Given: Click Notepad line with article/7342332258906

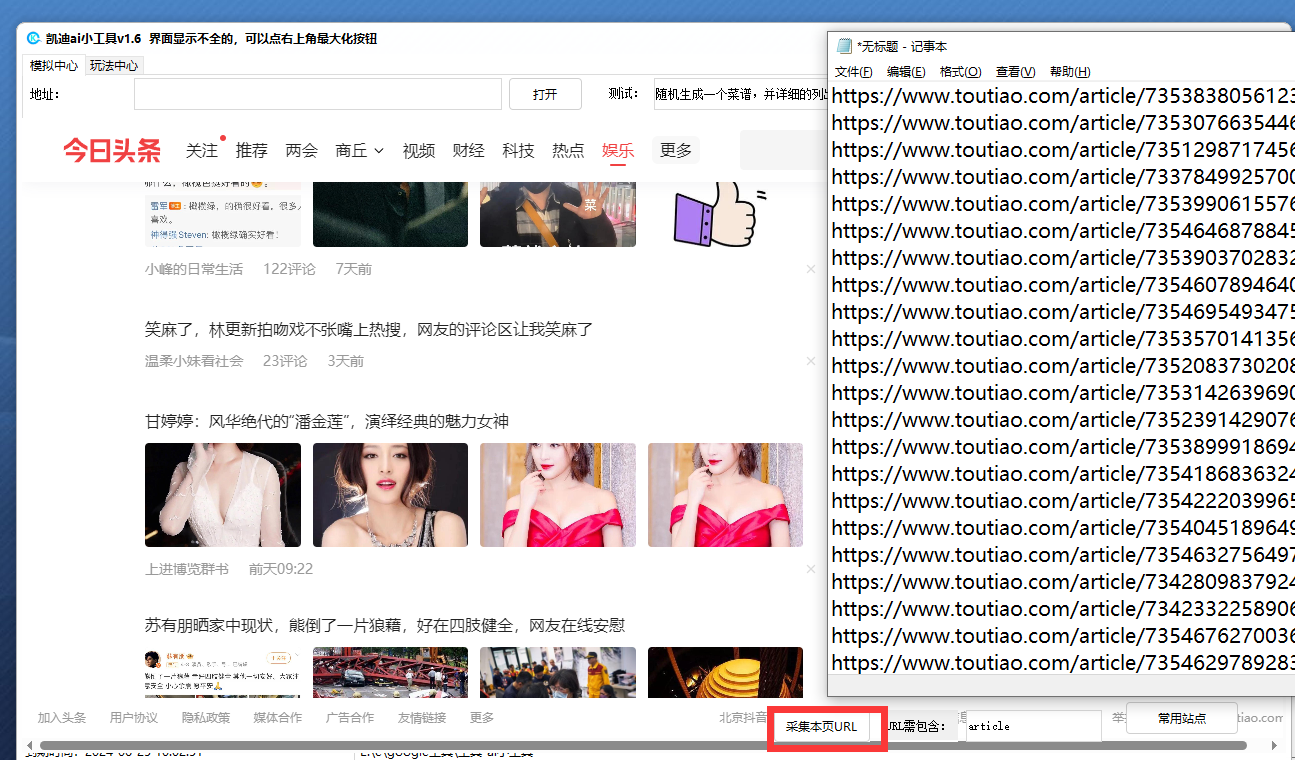Looking at the screenshot, I should (x=1063, y=609).
